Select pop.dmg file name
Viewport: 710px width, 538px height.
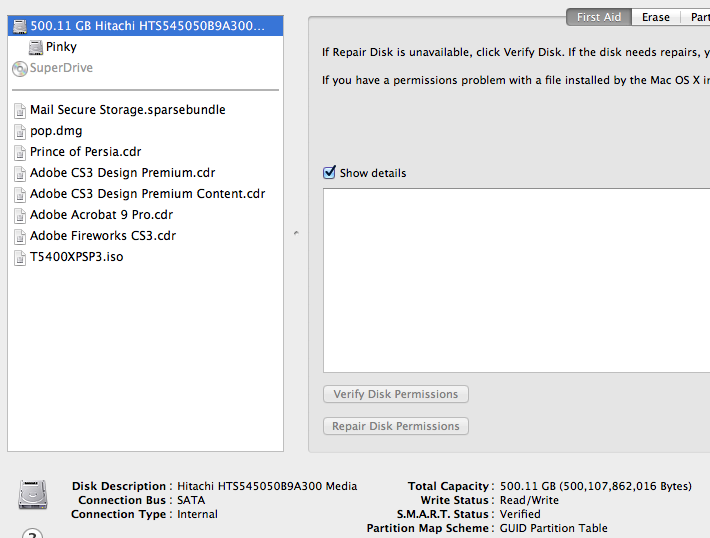click(x=56, y=131)
